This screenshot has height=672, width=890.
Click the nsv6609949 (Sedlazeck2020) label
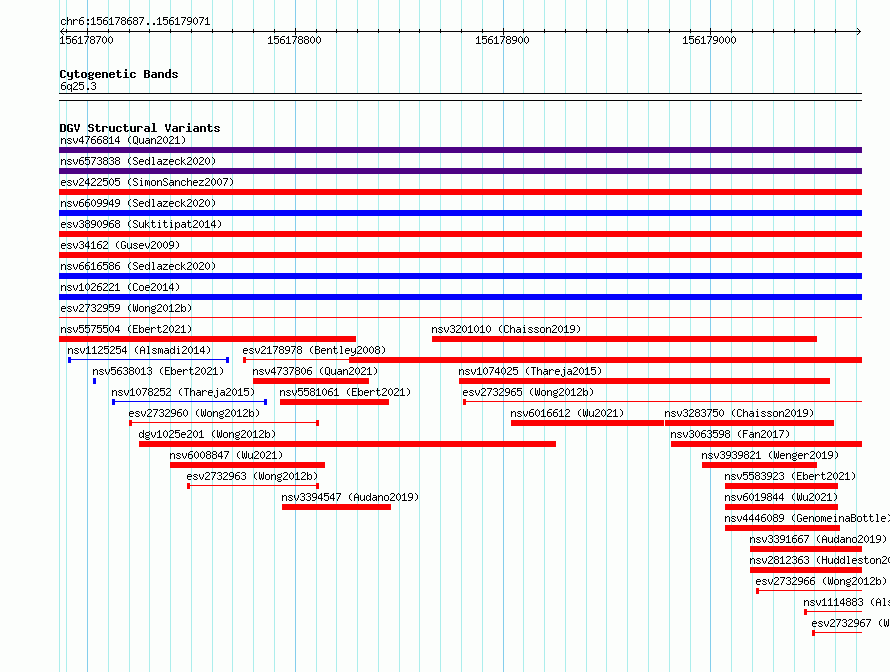click(x=138, y=203)
